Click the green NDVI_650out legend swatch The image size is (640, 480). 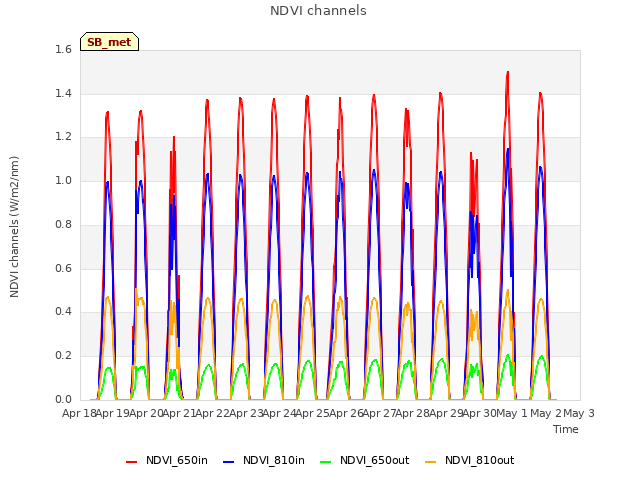326,461
